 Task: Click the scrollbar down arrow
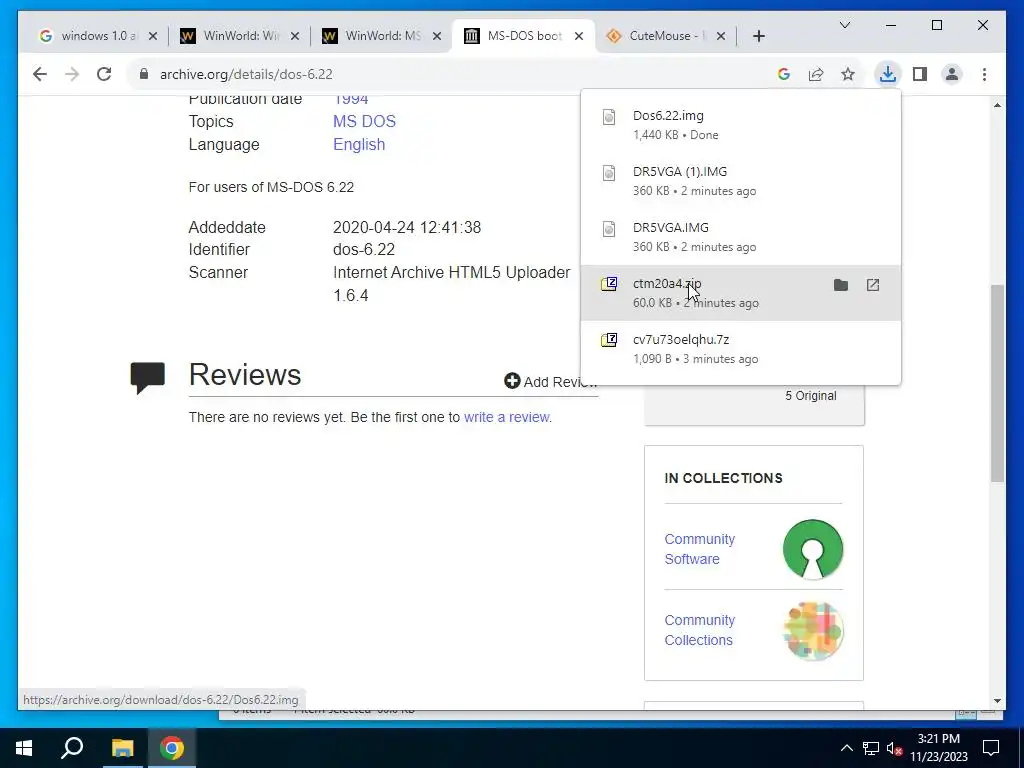tap(997, 701)
